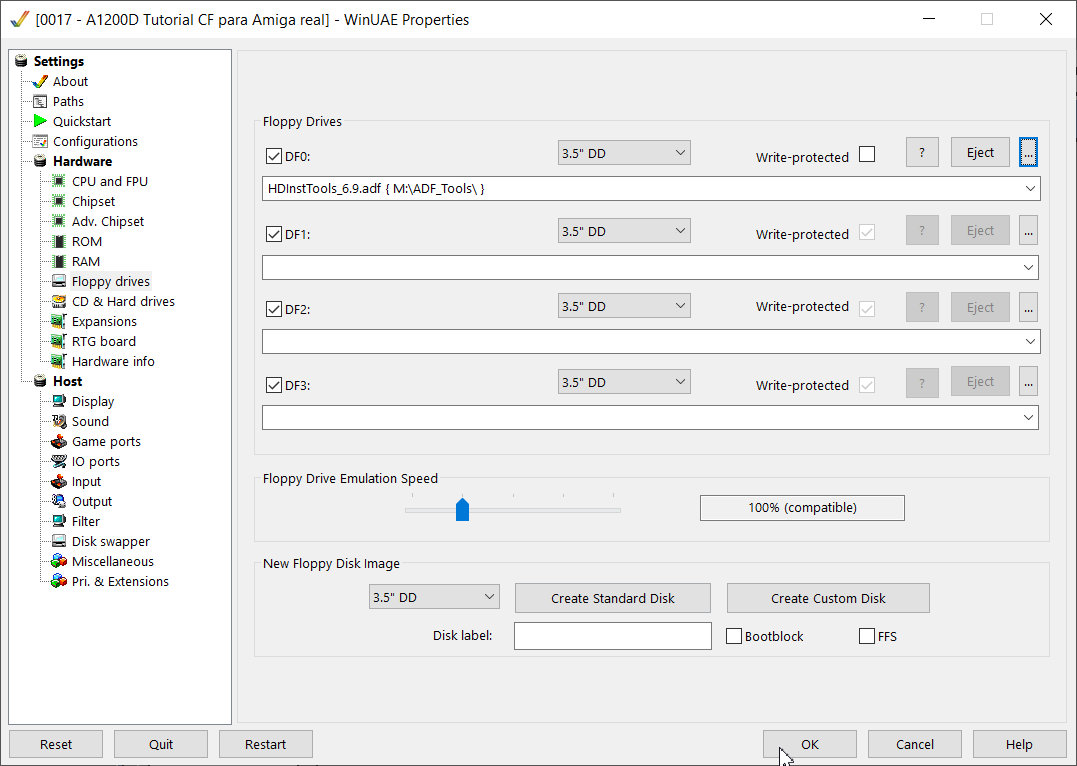The height and width of the screenshot is (766, 1077).
Task: Click the RAM chip icon
Action: tap(59, 261)
